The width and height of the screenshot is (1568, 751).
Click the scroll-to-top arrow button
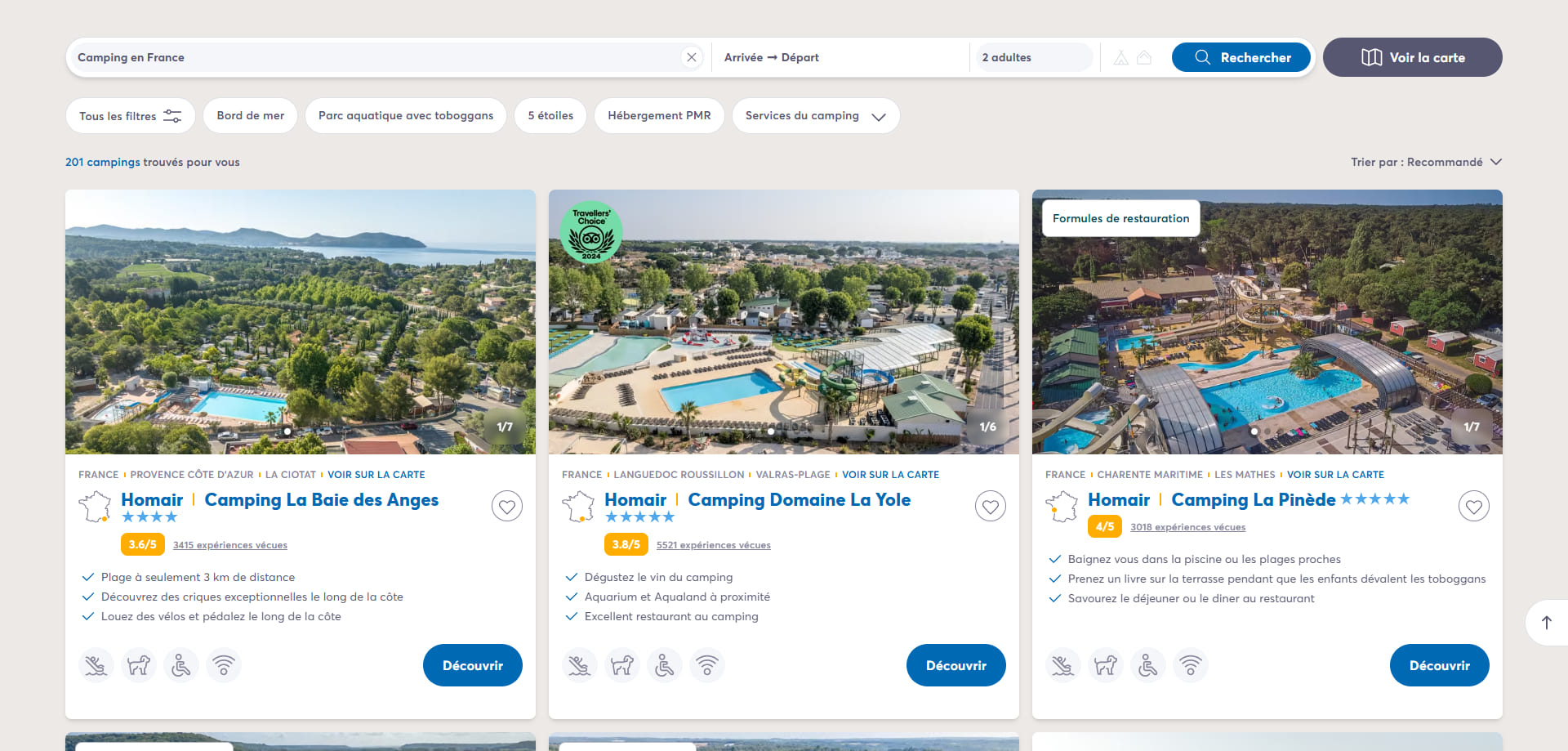coord(1547,623)
